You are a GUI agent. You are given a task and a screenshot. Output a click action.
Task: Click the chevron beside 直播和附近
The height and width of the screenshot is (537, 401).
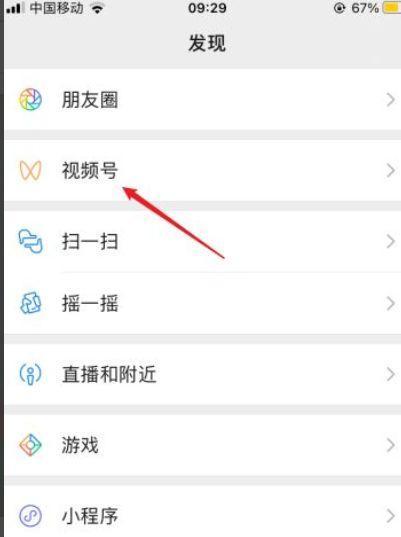click(x=391, y=374)
